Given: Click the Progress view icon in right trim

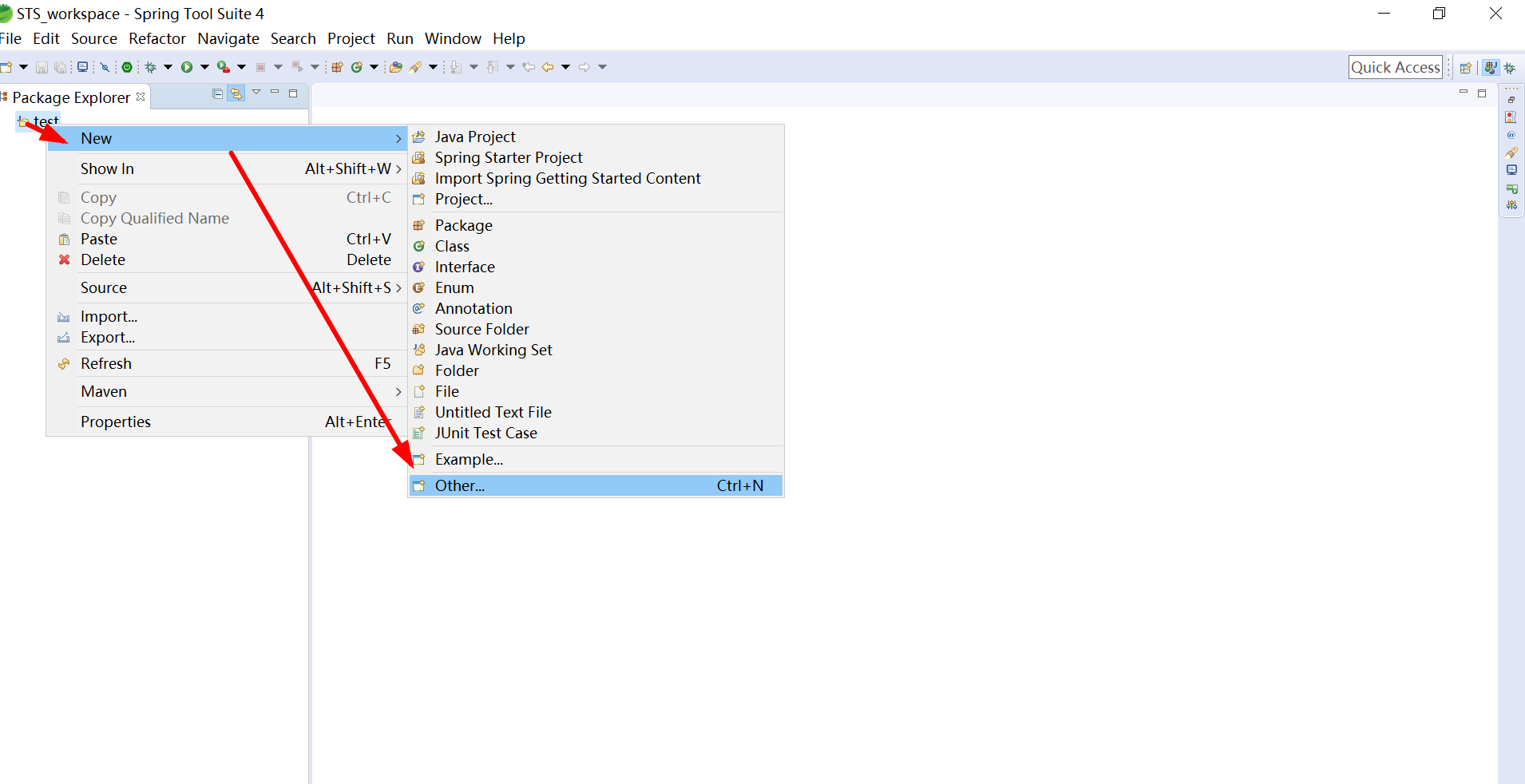Looking at the screenshot, I should click(1511, 189).
